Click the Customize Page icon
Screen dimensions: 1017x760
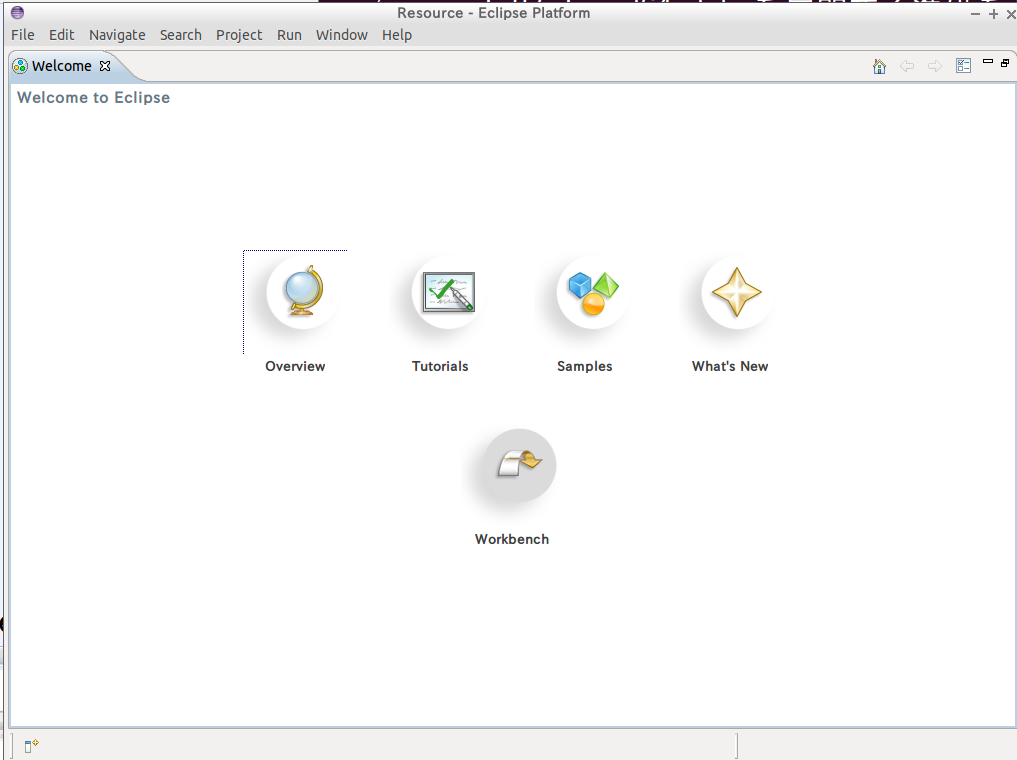(963, 66)
